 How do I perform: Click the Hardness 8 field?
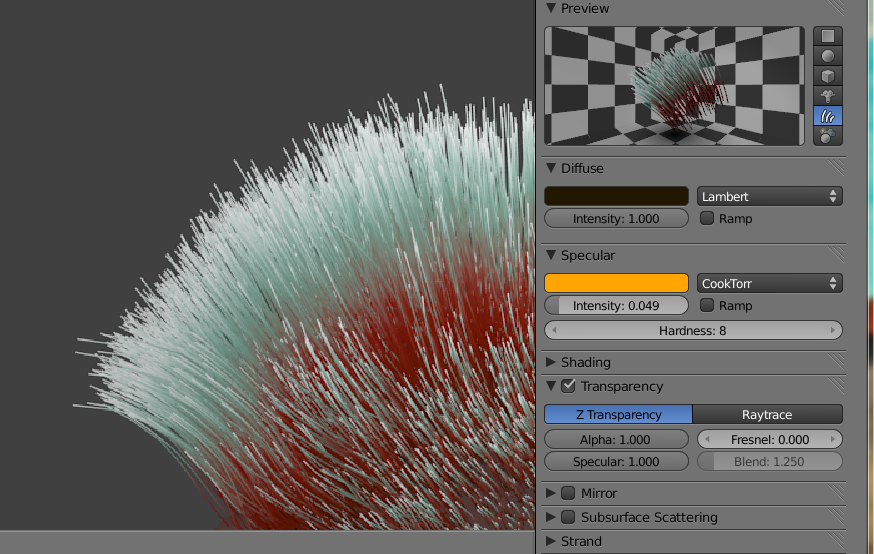693,331
